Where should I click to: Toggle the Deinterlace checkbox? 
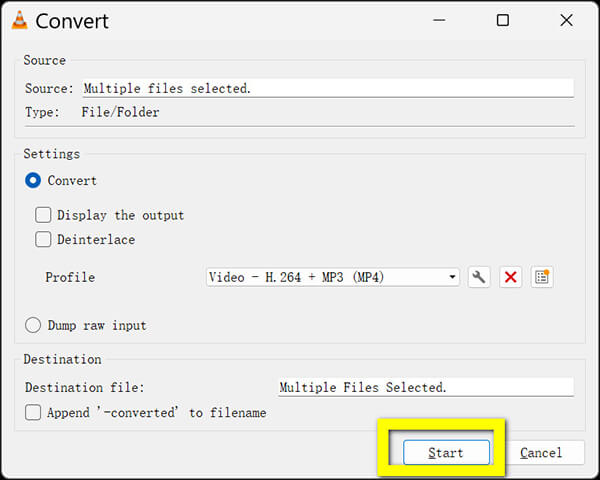click(43, 240)
